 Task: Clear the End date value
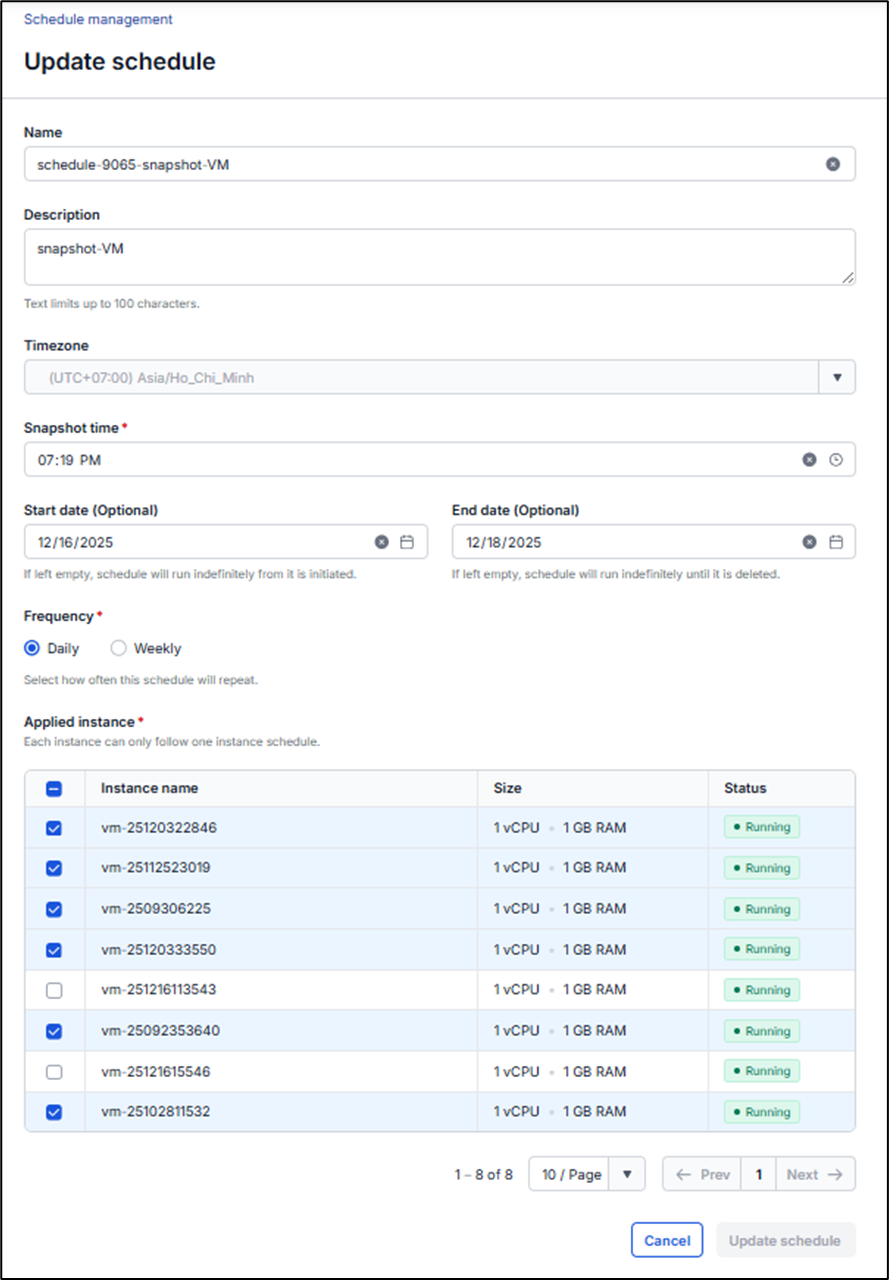click(x=809, y=542)
